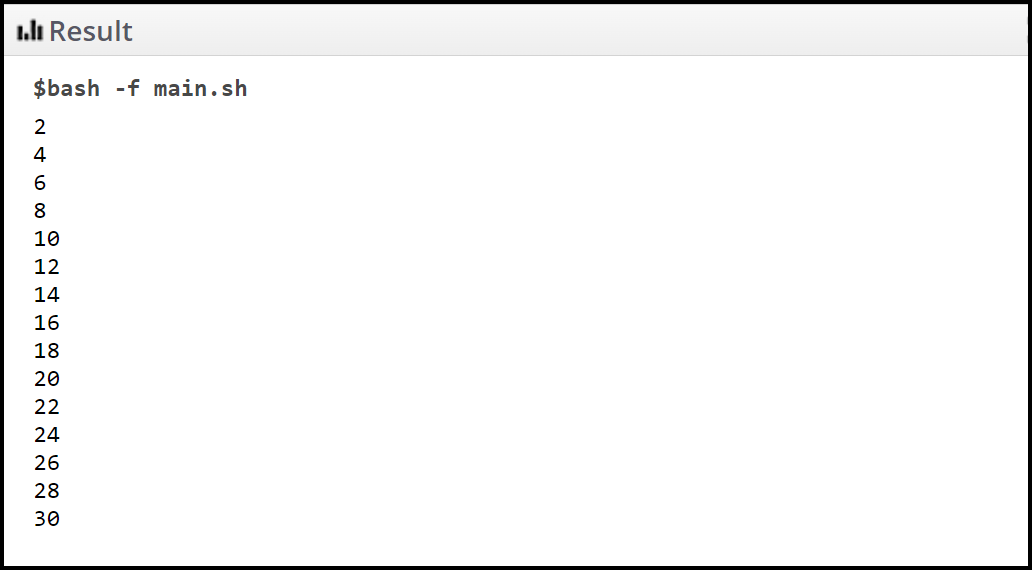Click output line showing 26

click(47, 463)
